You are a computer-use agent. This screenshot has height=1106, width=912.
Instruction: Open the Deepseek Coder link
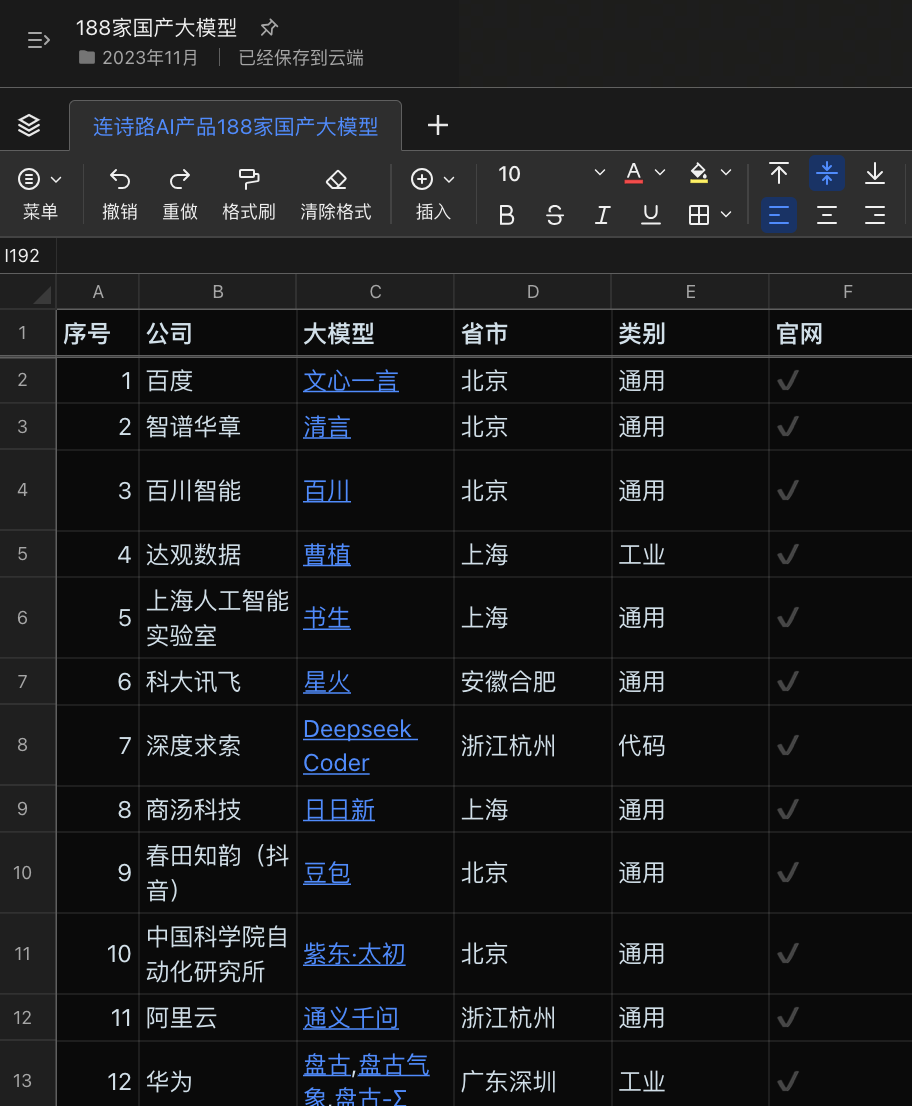[x=360, y=746]
